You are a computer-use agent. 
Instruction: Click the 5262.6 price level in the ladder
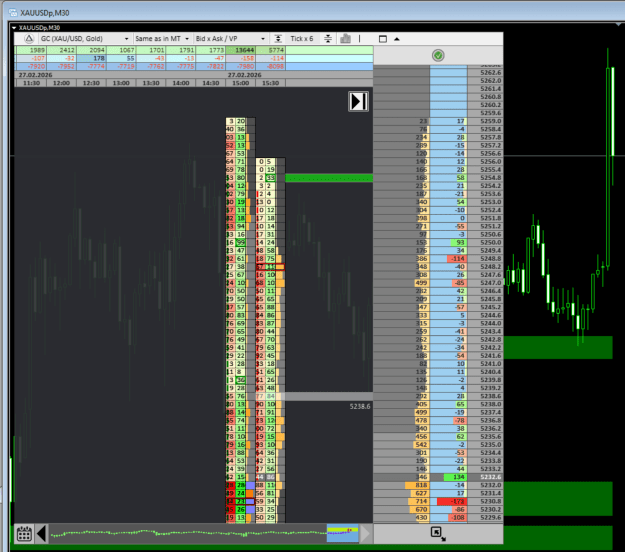click(485, 73)
